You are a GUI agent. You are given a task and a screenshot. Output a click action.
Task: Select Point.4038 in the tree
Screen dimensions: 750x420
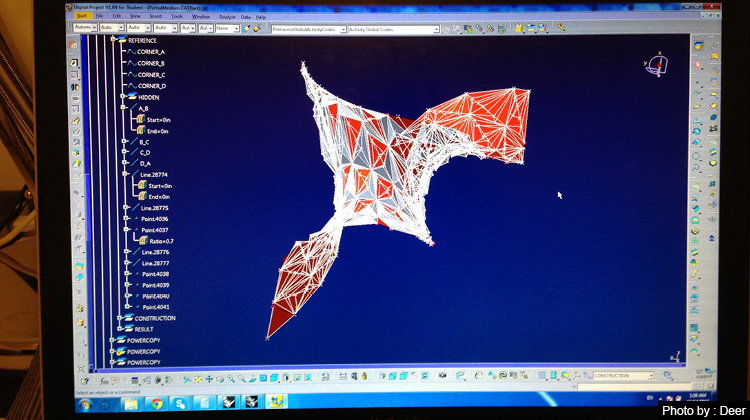click(156, 274)
